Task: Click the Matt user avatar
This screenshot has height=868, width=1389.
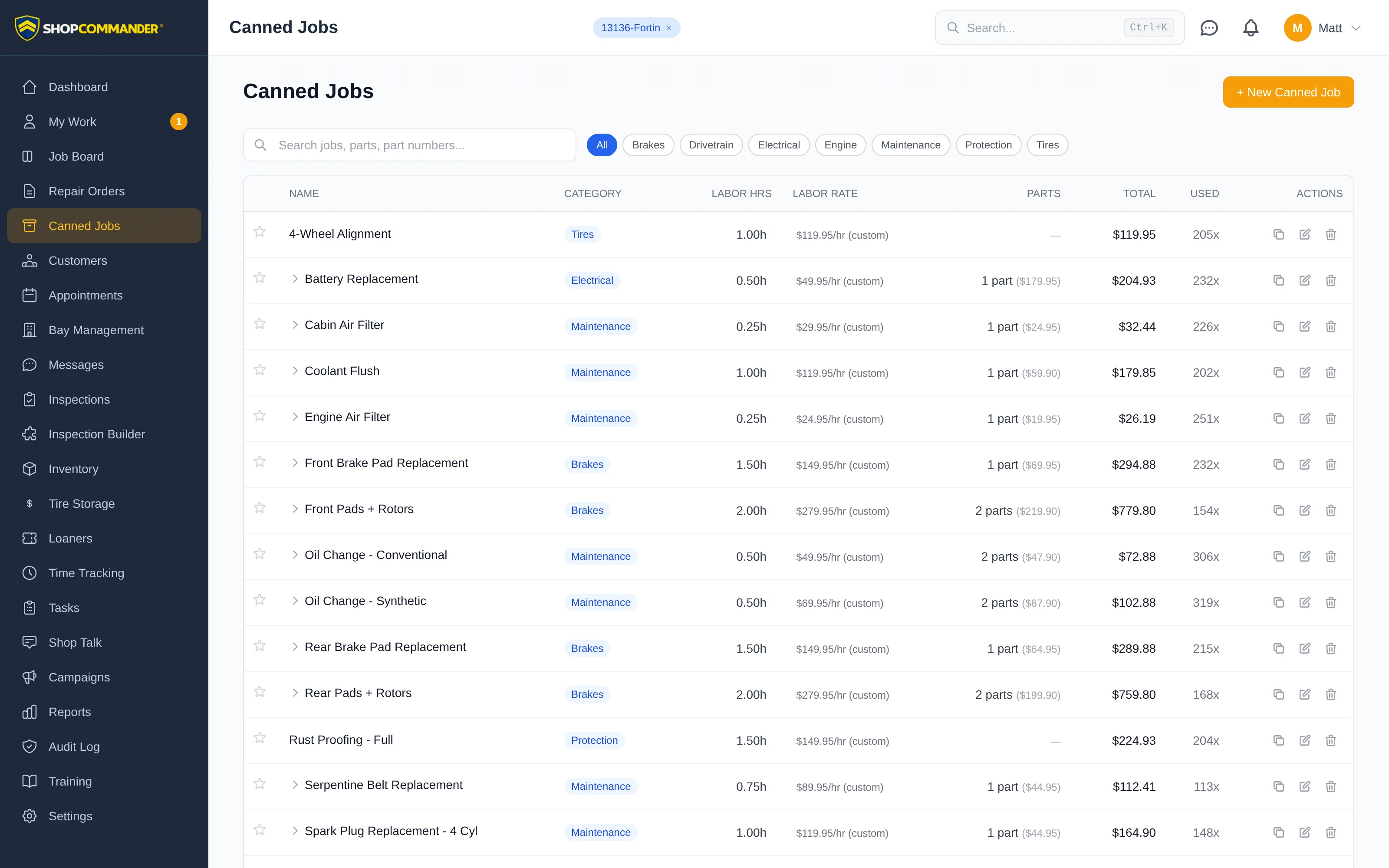Action: click(x=1297, y=27)
